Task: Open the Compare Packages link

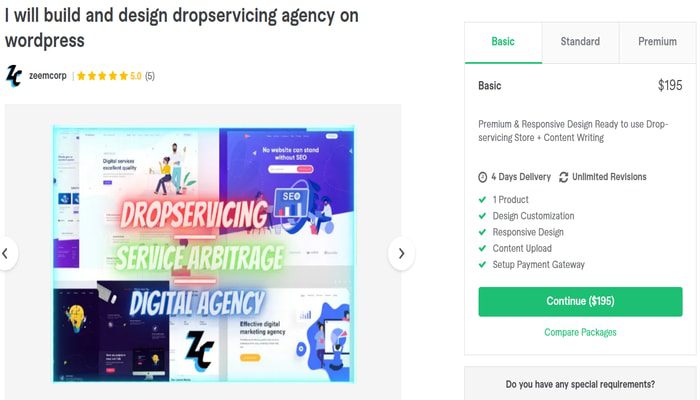Action: 580,332
